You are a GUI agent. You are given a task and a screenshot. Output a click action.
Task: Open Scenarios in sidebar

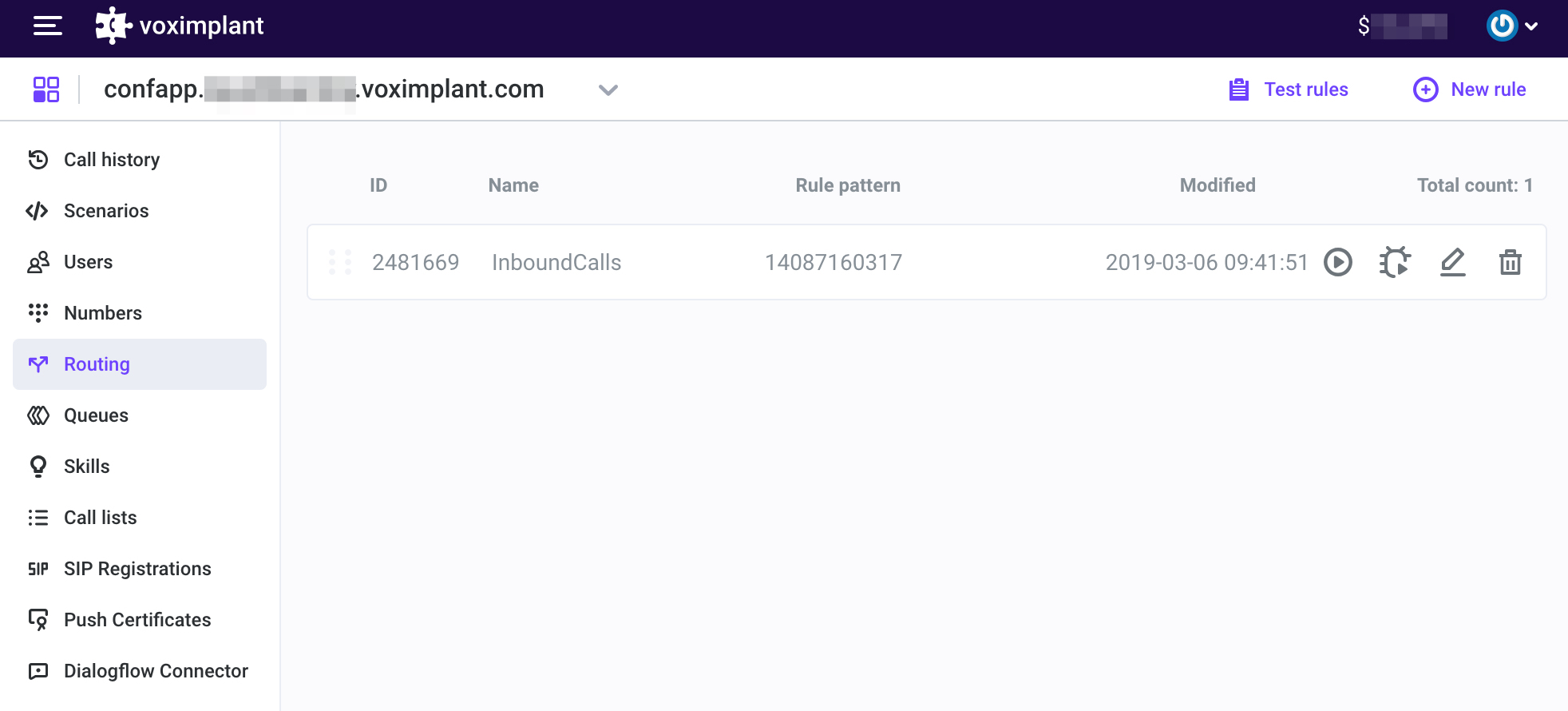click(140, 211)
